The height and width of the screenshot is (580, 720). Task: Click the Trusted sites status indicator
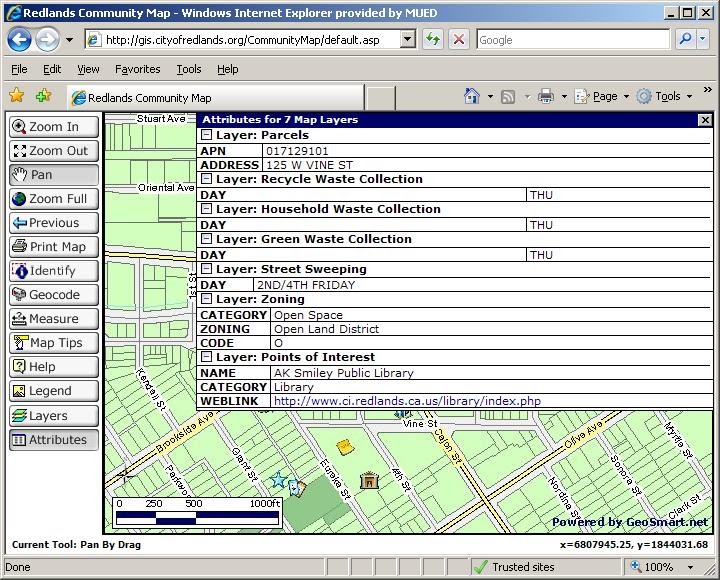coord(513,567)
